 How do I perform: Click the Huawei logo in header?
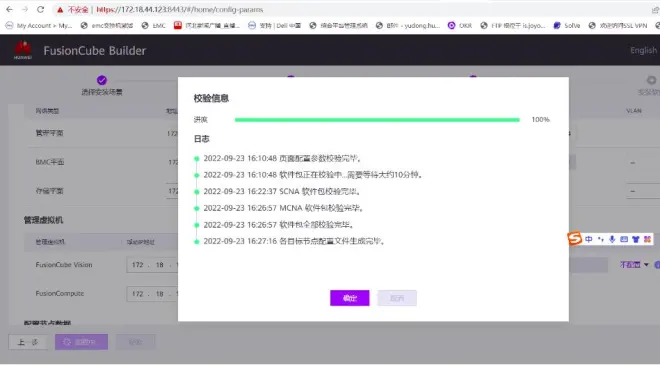(23, 50)
